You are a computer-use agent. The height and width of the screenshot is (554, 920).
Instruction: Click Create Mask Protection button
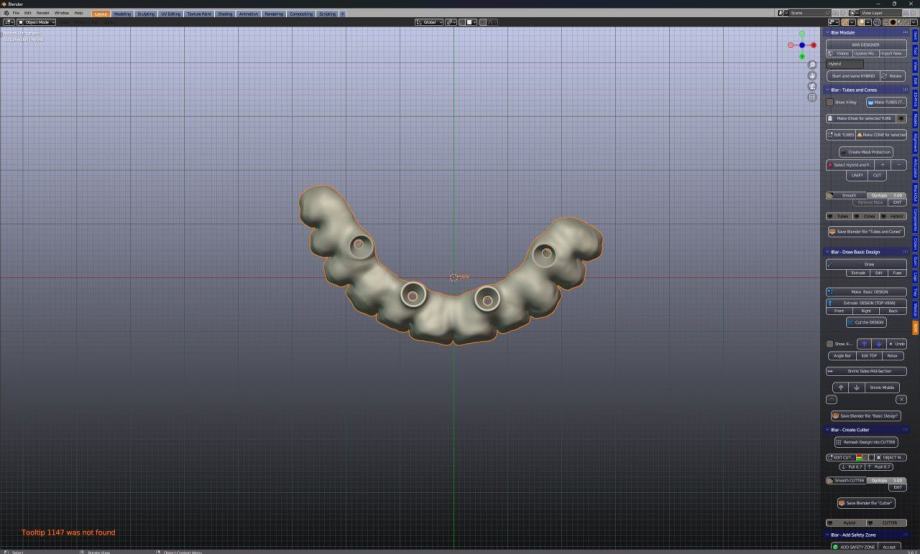click(x=866, y=152)
